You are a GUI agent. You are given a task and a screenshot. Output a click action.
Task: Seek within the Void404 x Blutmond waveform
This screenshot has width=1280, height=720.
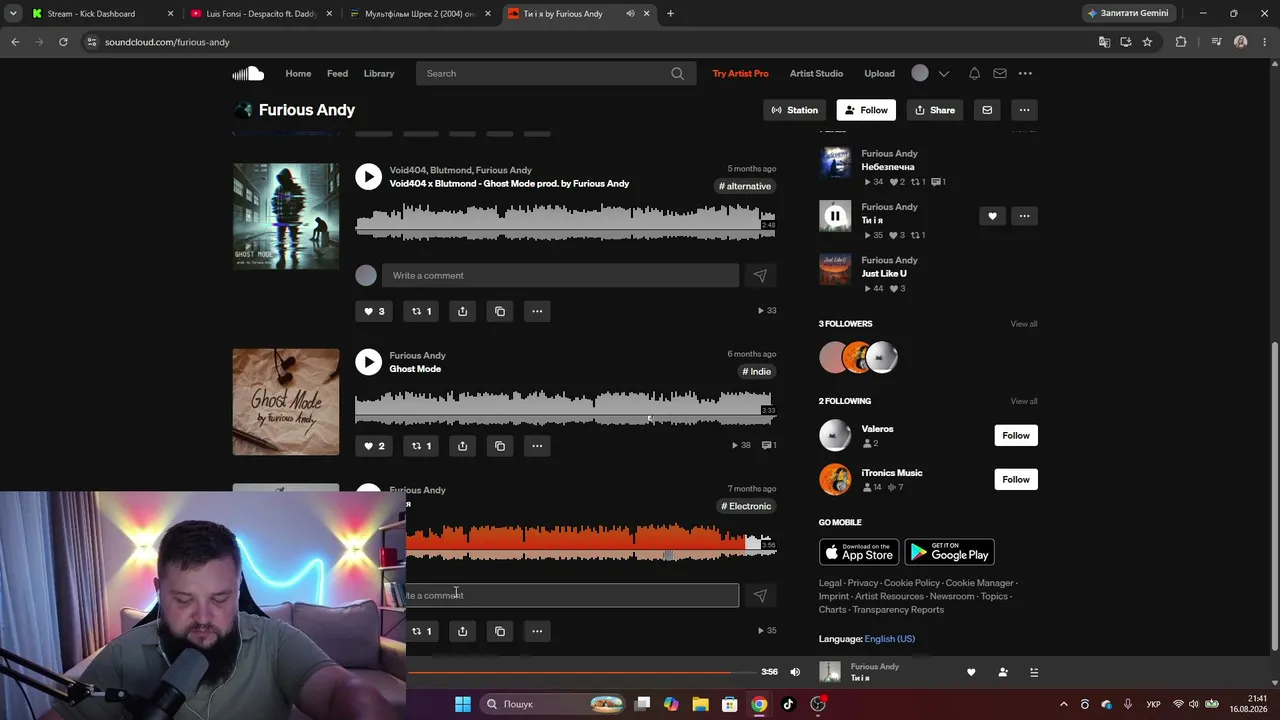click(x=565, y=221)
